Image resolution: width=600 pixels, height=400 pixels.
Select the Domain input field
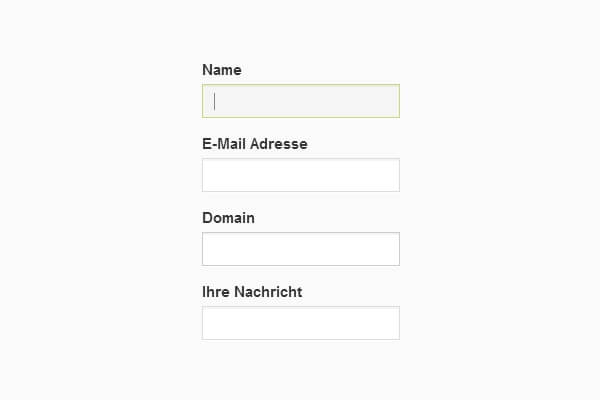[x=300, y=249]
